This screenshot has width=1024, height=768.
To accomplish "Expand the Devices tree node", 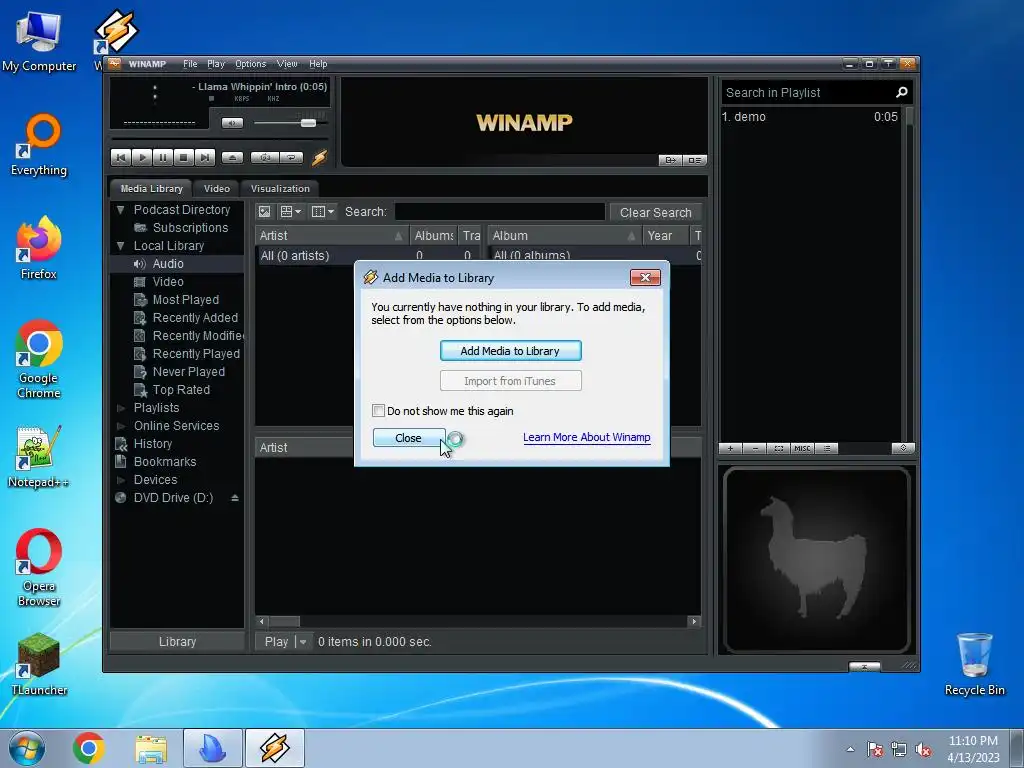I will tap(120, 479).
